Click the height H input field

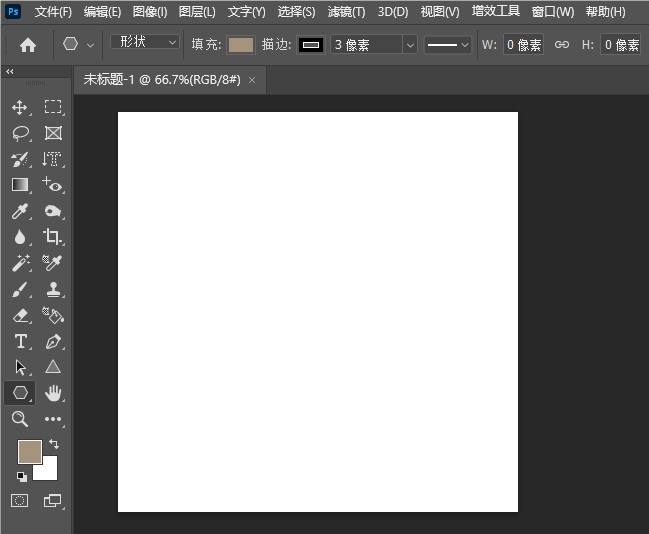[x=620, y=45]
